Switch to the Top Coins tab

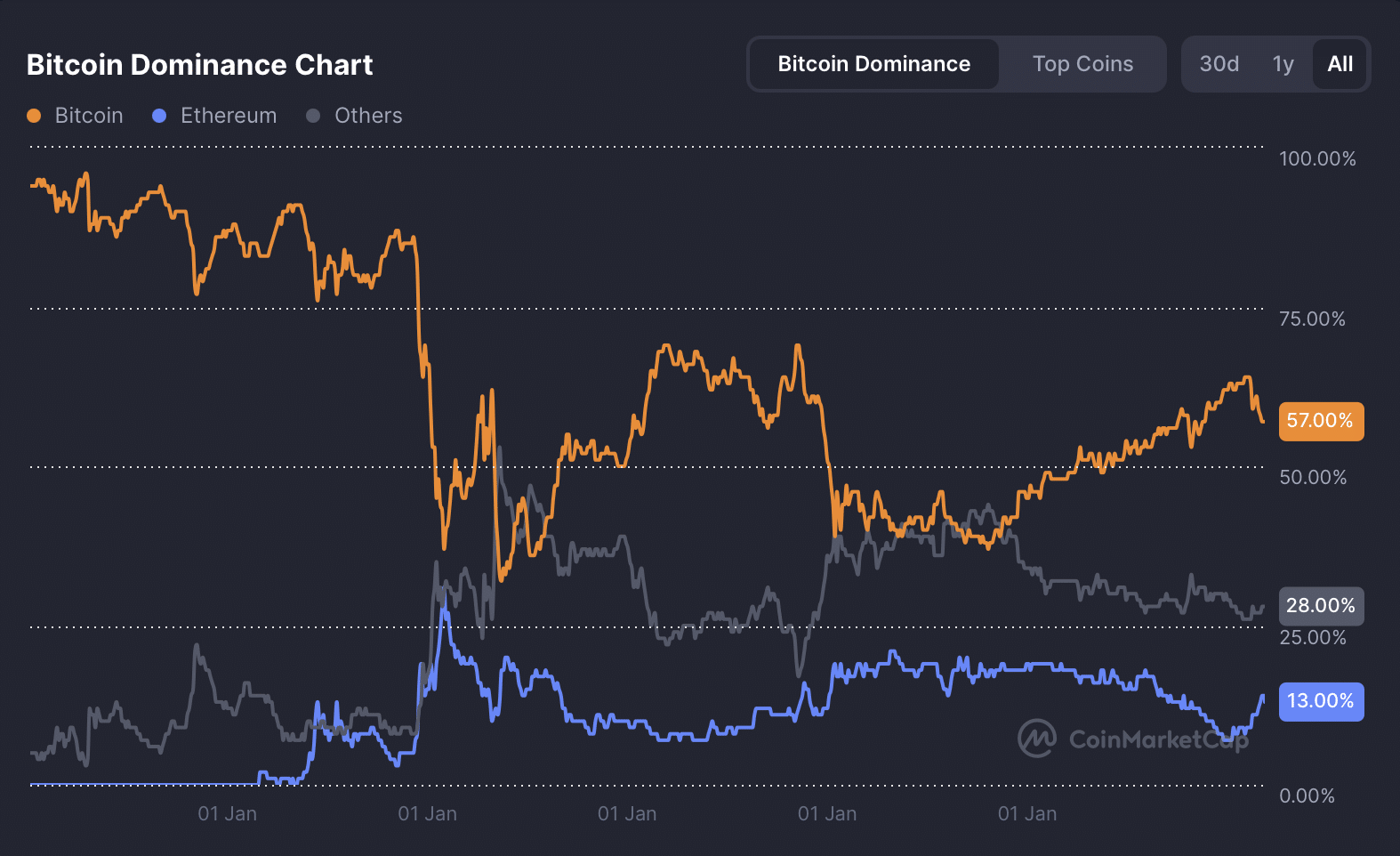coord(1082,64)
